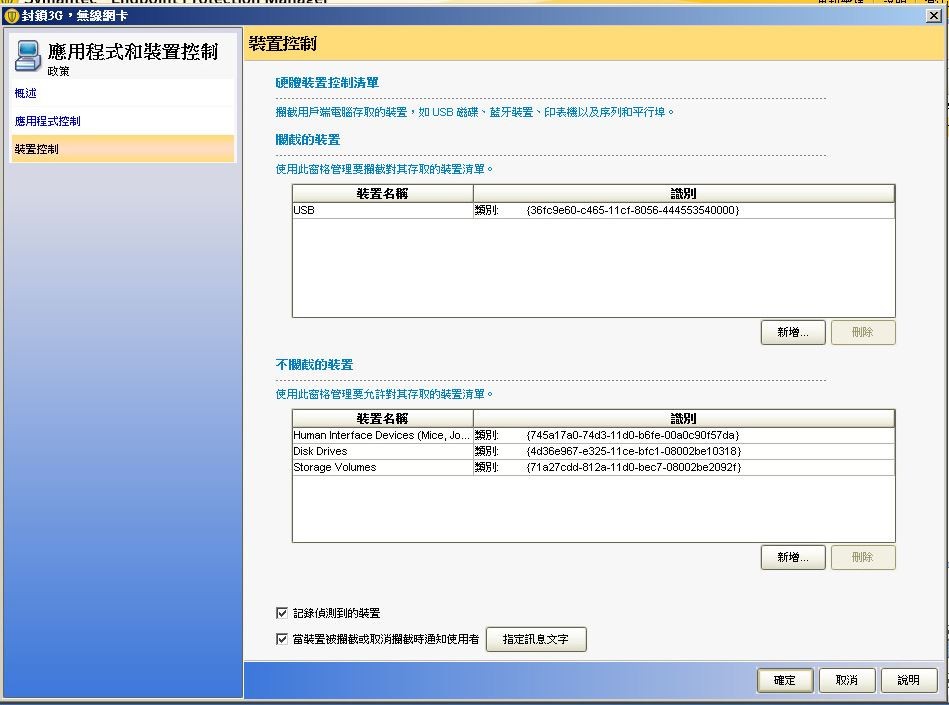
Task: Cancel with the 取消 button
Action: pos(847,680)
